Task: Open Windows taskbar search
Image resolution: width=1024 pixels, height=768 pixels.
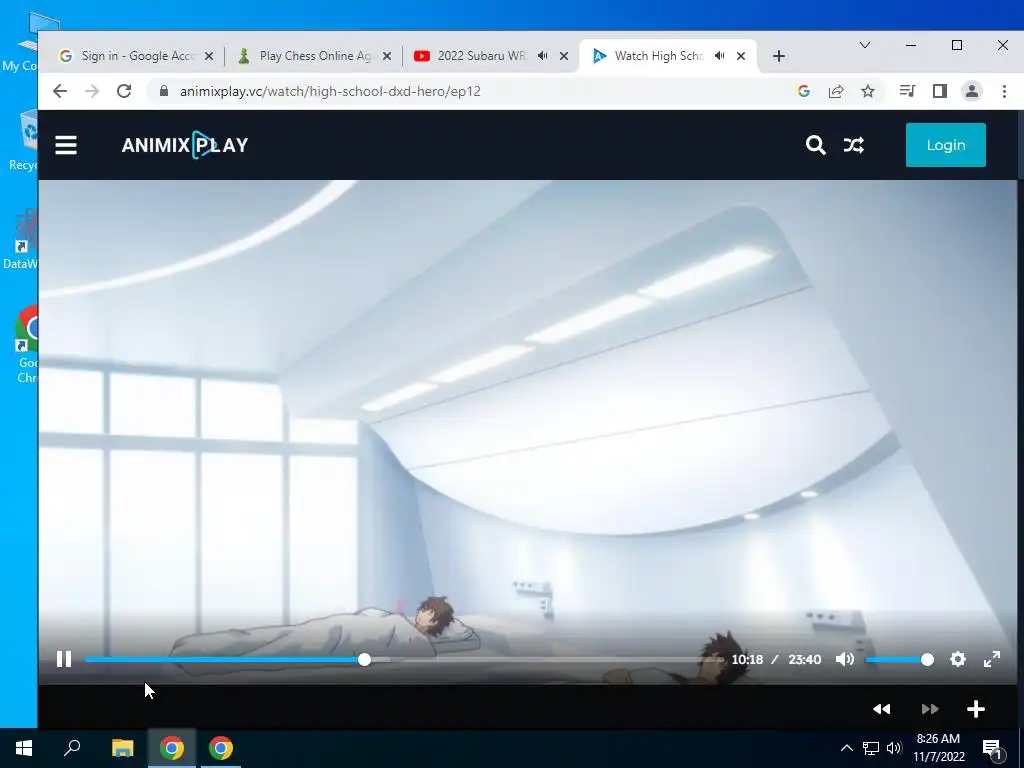Action: click(72, 748)
